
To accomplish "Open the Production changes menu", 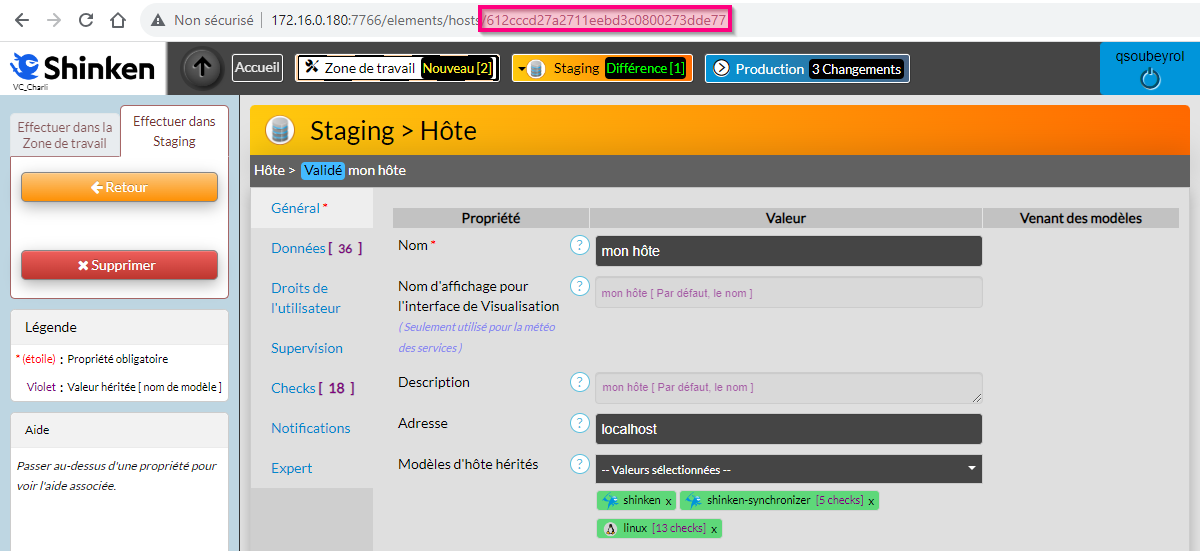I will coord(807,69).
